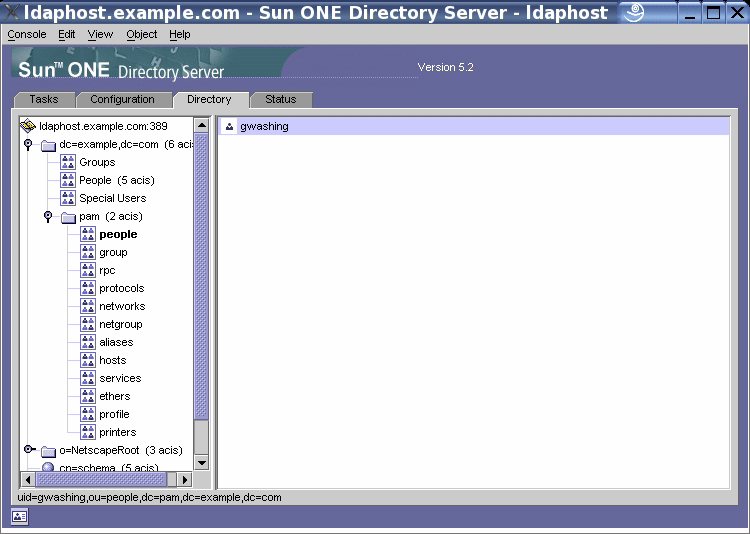
Task: Select the hosts label
Action: 112,360
